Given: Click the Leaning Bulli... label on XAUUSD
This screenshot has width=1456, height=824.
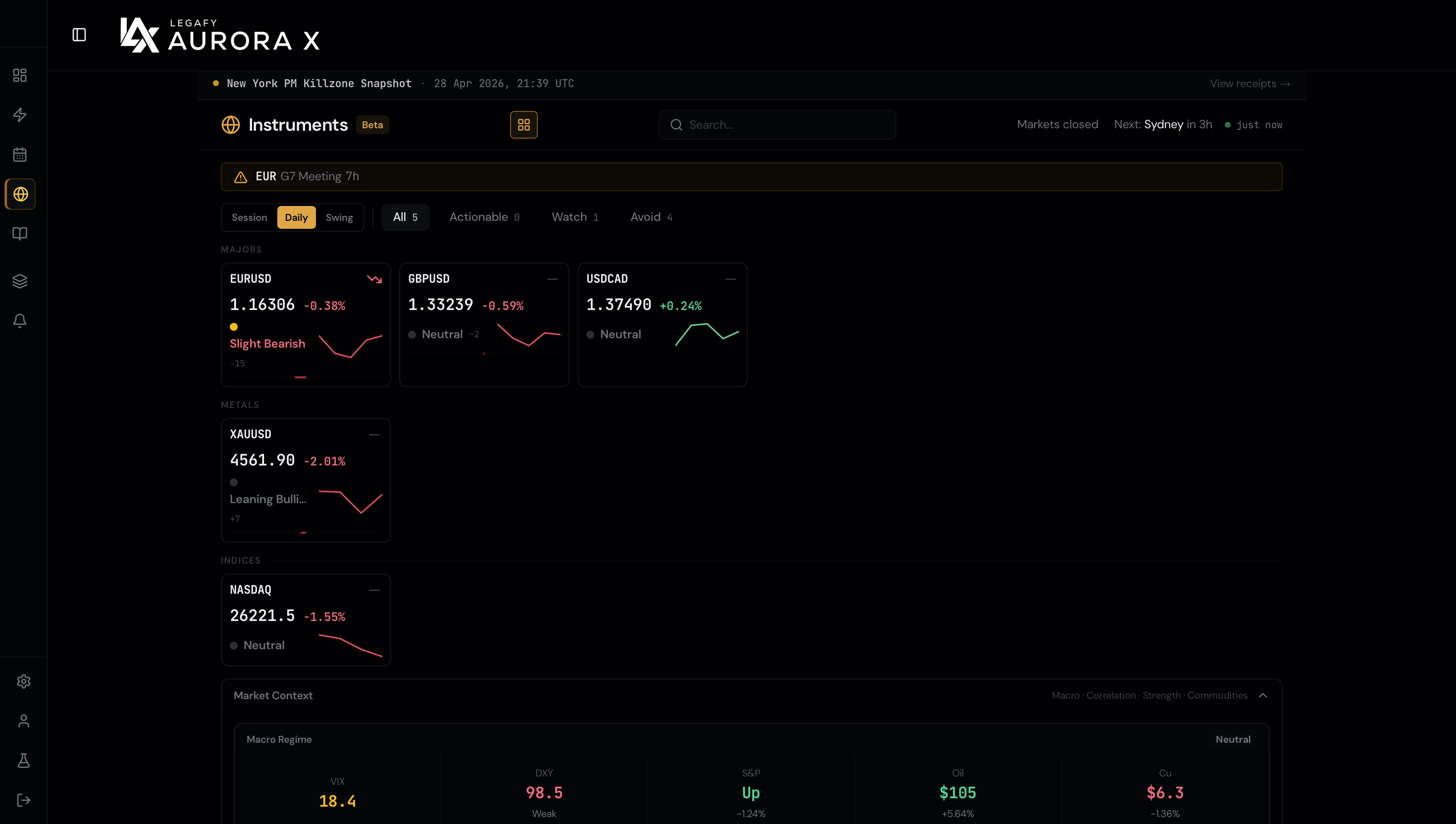Looking at the screenshot, I should tap(267, 500).
